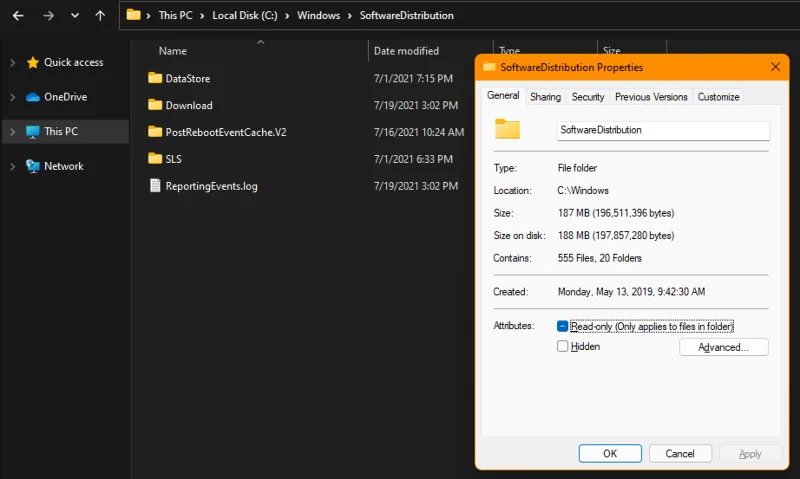Select the ReportingEvents.log file icon

(x=155, y=185)
